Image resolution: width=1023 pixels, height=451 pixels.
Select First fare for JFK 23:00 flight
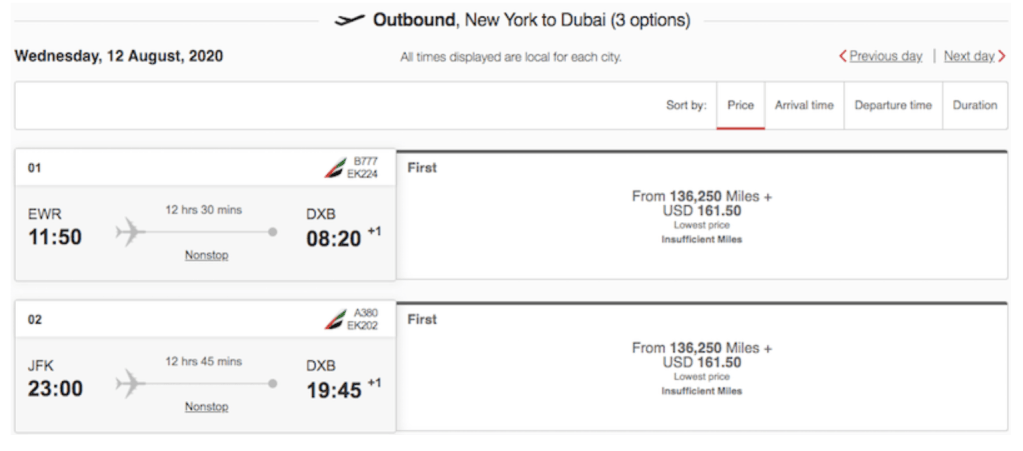pos(702,368)
